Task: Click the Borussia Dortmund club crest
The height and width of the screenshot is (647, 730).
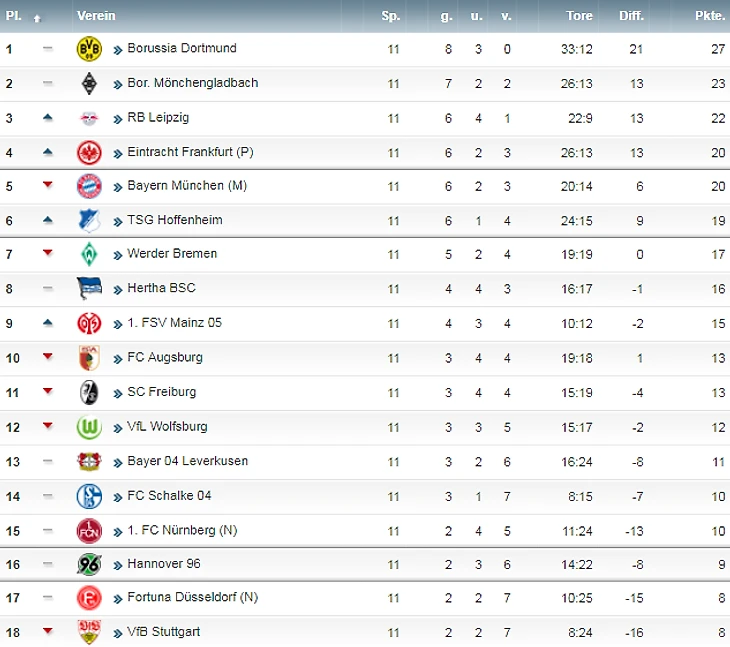Action: pos(90,49)
